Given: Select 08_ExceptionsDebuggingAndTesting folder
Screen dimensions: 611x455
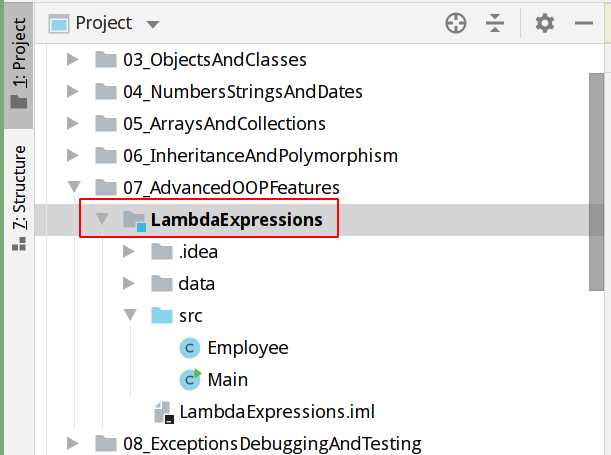Looking at the screenshot, I should 272,444.
